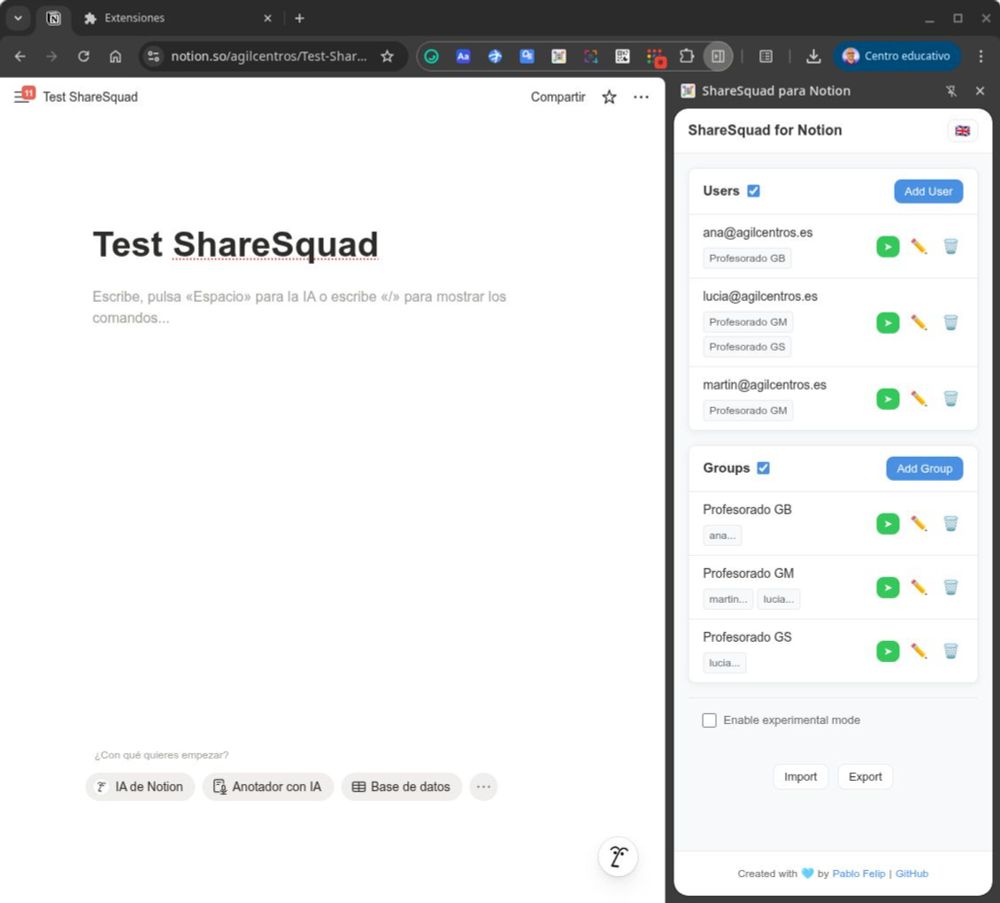Open the Notion AI floating button
Screen dimensions: 1000x903
618,856
